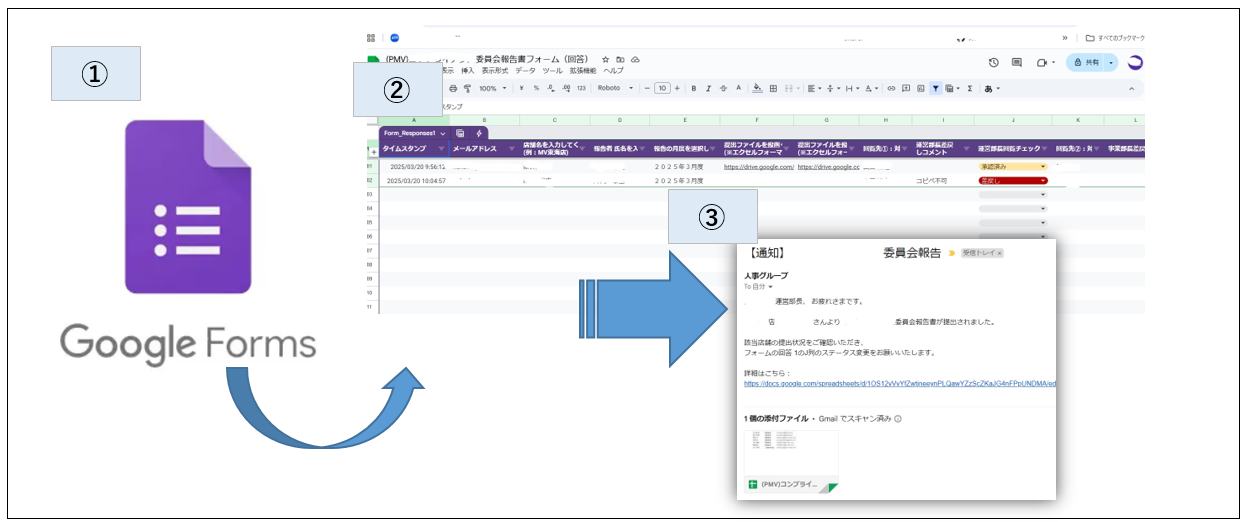Open the 承認済み status dropdown
Viewport: 1248px width, 522px height.
pos(1013,166)
